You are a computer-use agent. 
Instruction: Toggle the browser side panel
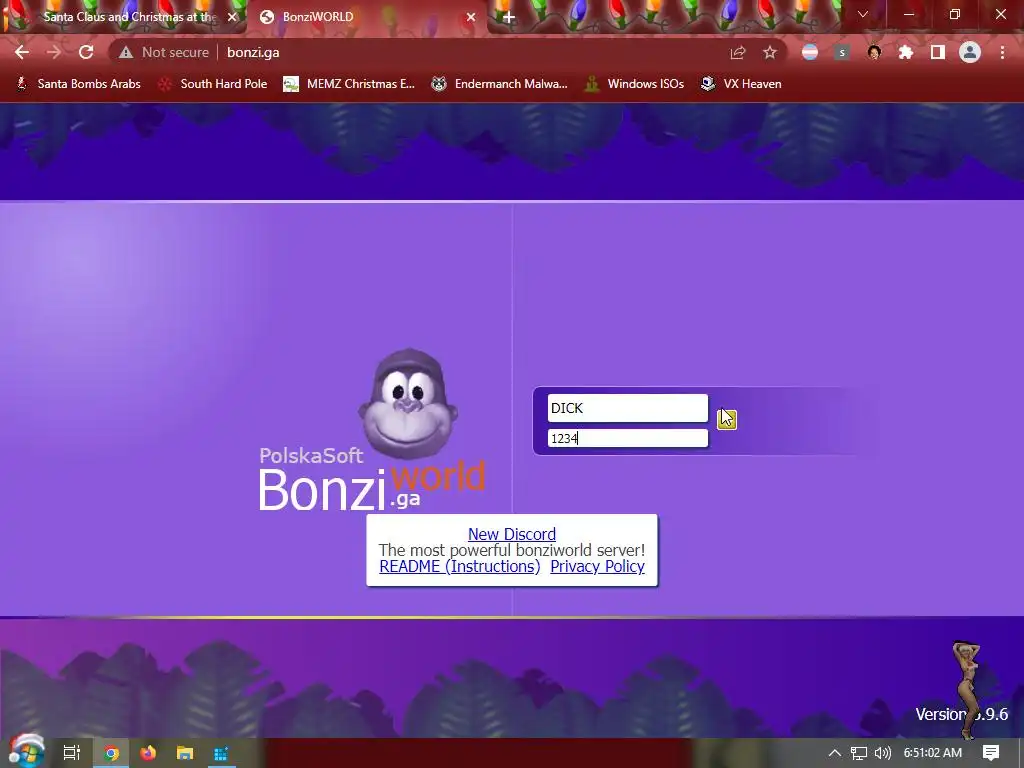tap(938, 52)
